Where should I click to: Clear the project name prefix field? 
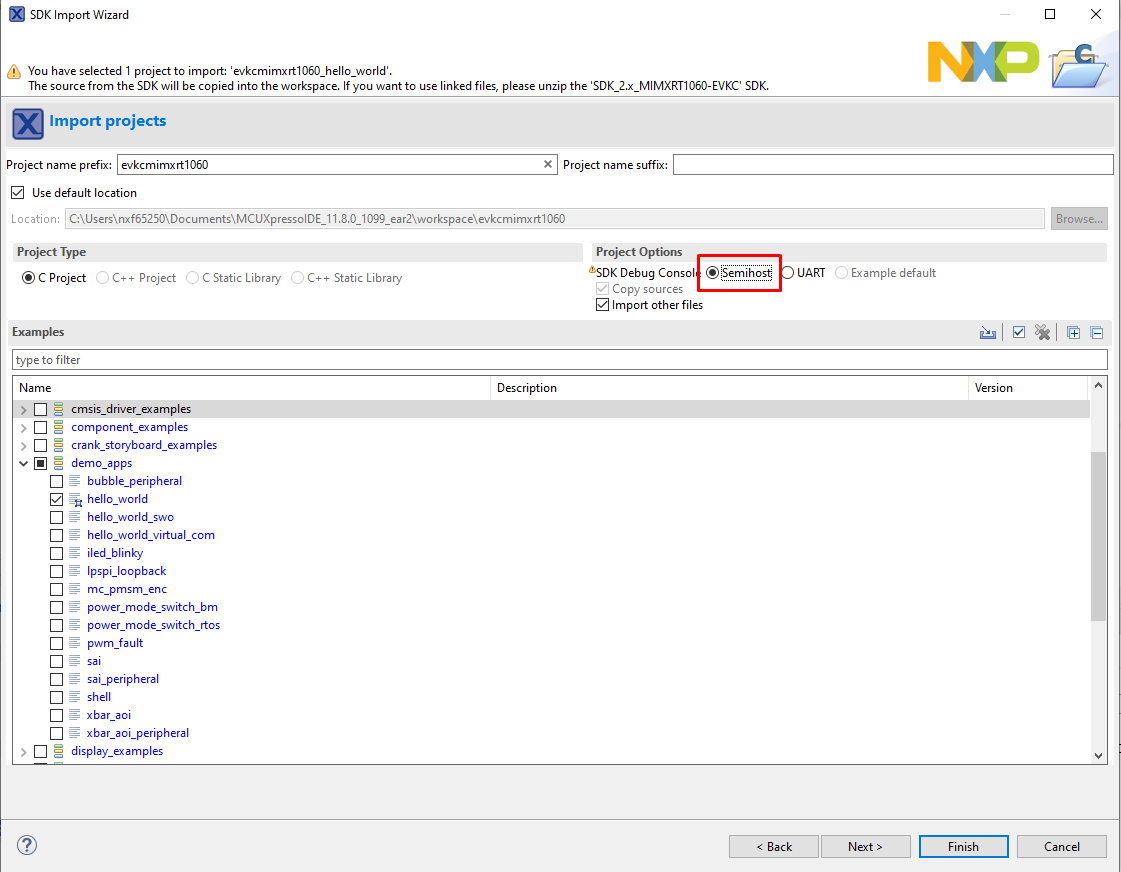(x=548, y=164)
